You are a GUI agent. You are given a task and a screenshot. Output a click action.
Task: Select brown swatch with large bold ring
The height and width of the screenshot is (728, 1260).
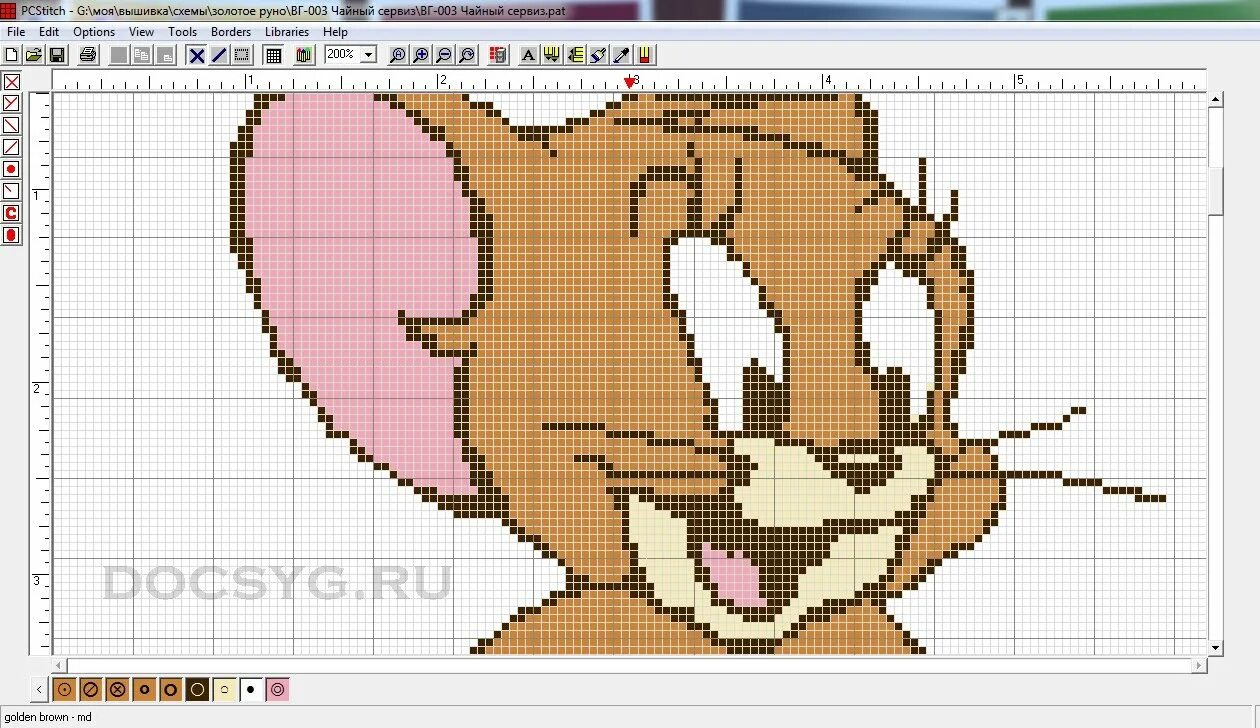tap(171, 689)
